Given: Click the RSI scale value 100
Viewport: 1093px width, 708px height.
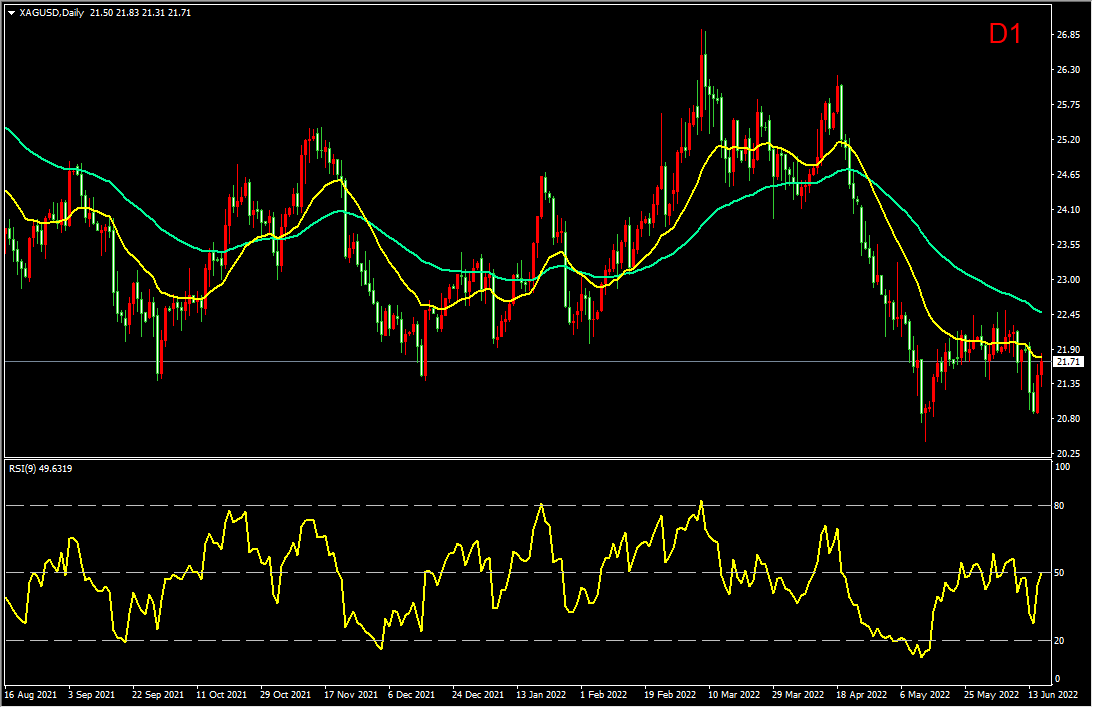Looking at the screenshot, I should (1063, 467).
